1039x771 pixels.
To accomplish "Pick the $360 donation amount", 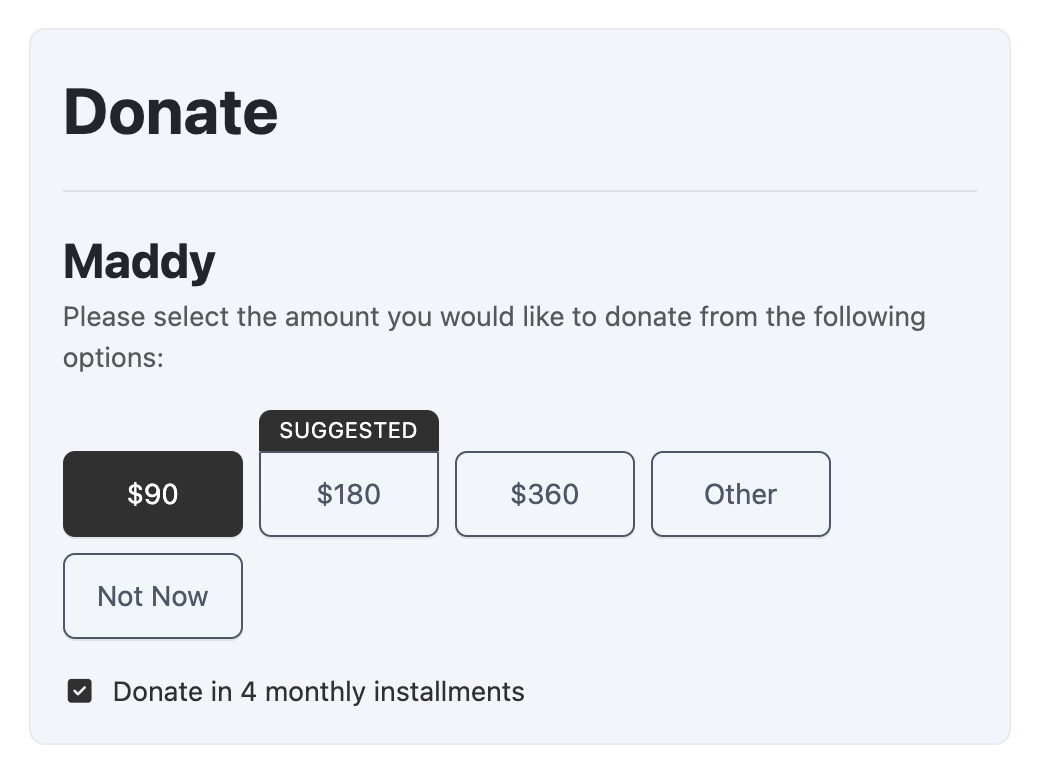I will [544, 494].
